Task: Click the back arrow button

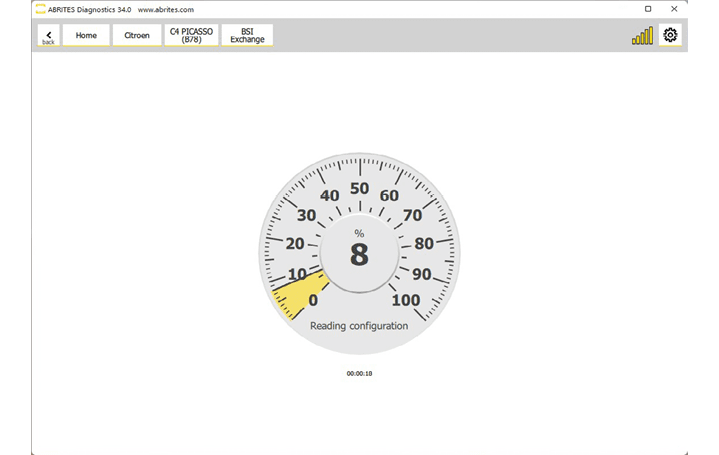Action: pyautogui.click(x=48, y=36)
